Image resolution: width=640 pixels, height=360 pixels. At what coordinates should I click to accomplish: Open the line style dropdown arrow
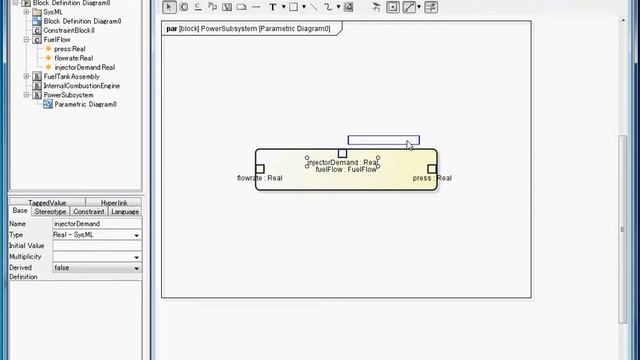[419, 7]
